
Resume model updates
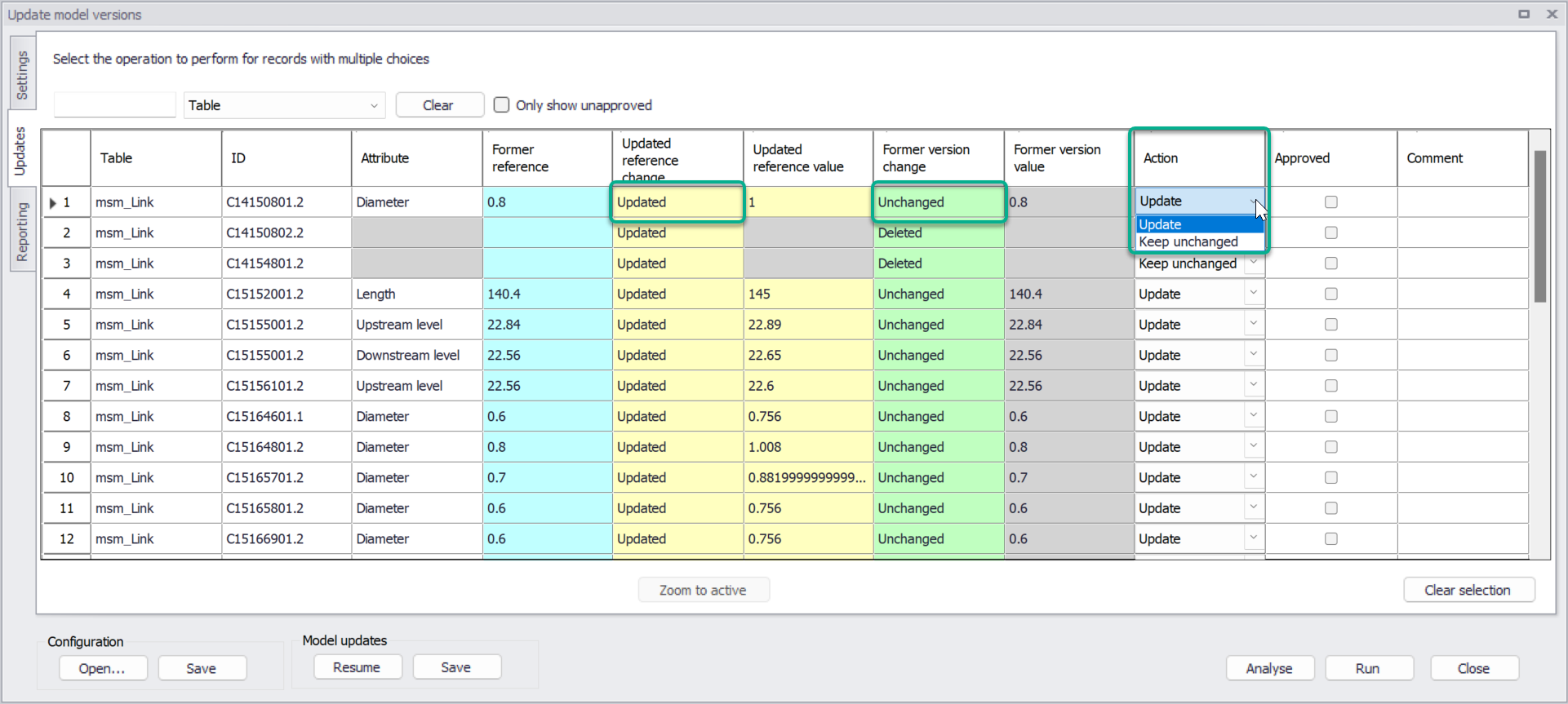coord(358,667)
